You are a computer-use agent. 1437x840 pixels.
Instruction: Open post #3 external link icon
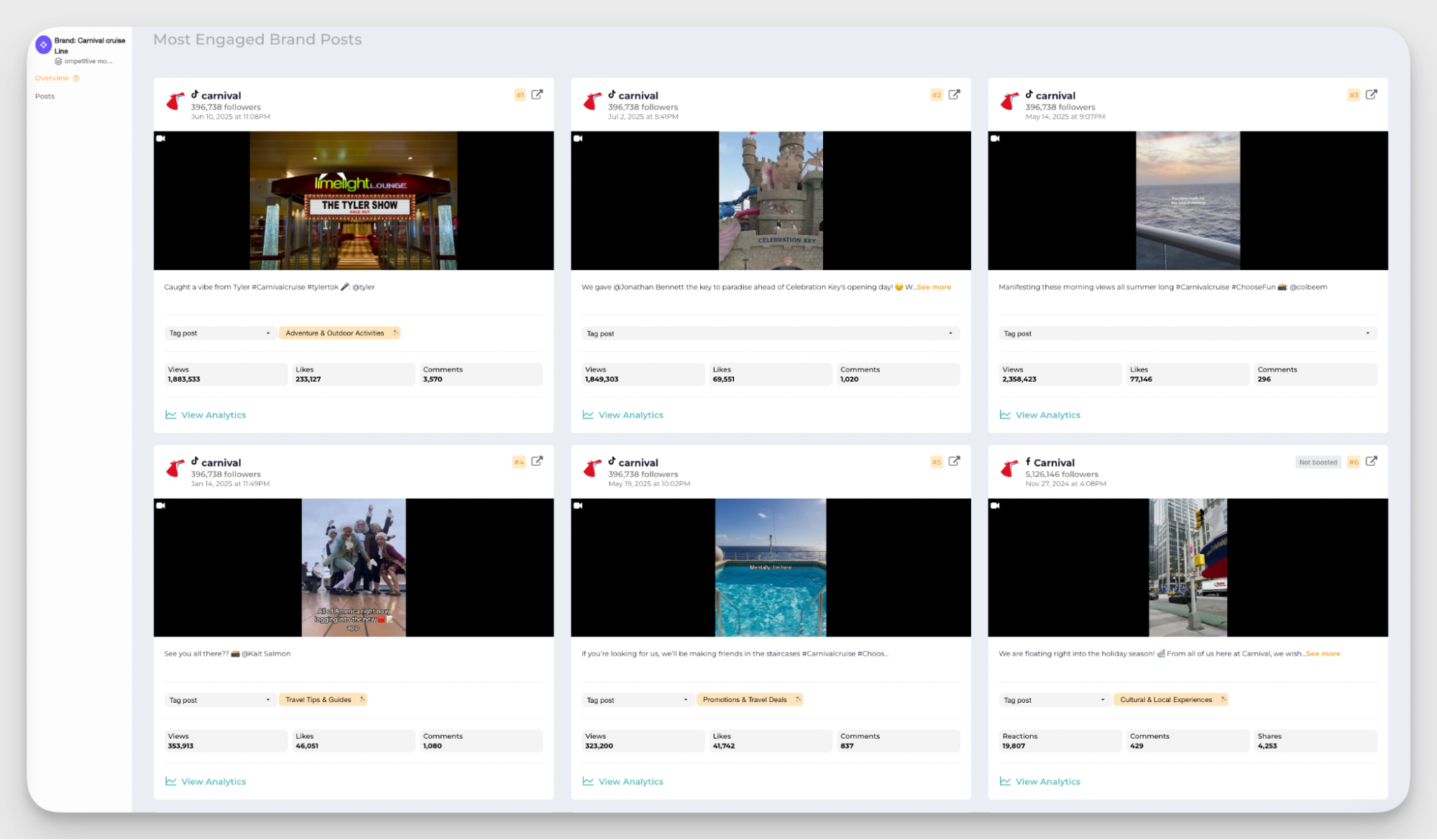point(1371,95)
